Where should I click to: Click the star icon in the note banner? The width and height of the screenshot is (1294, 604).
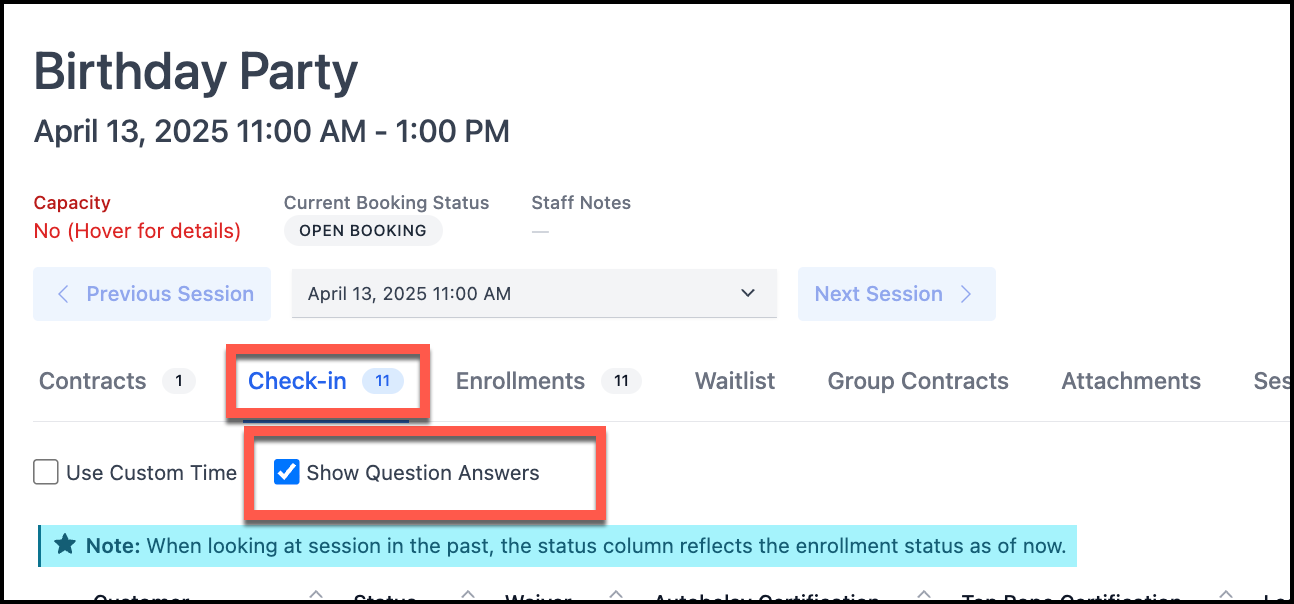click(x=65, y=545)
